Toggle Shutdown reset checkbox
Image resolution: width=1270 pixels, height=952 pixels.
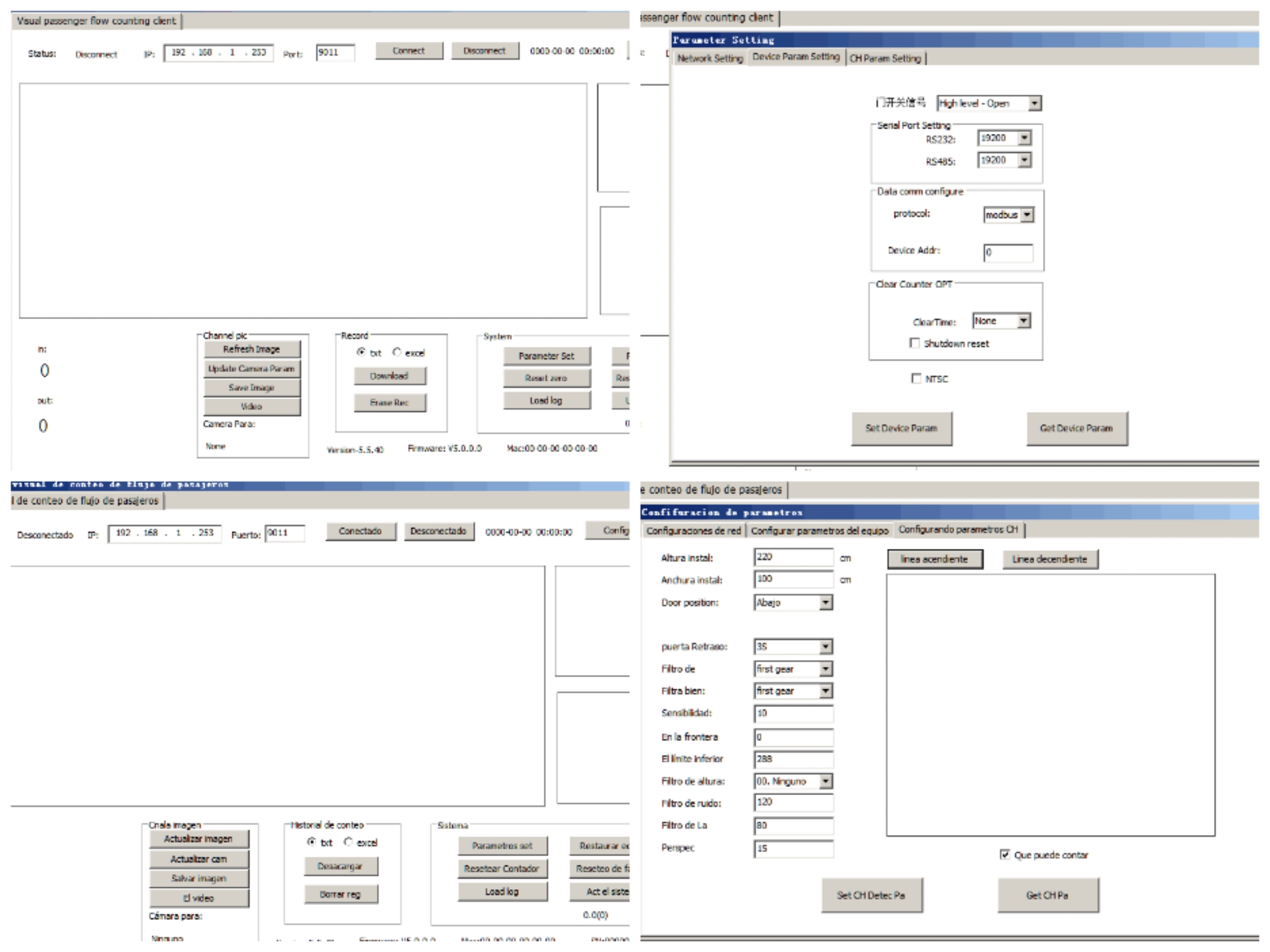click(914, 343)
